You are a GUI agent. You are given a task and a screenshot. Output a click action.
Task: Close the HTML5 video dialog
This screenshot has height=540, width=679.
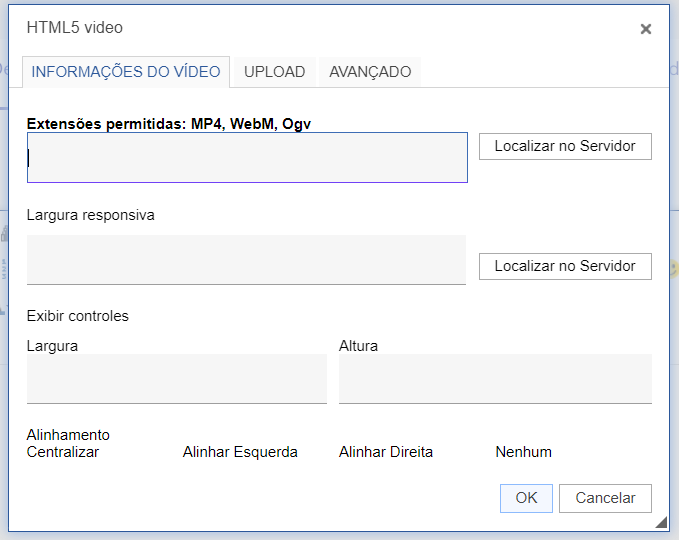[x=646, y=29]
